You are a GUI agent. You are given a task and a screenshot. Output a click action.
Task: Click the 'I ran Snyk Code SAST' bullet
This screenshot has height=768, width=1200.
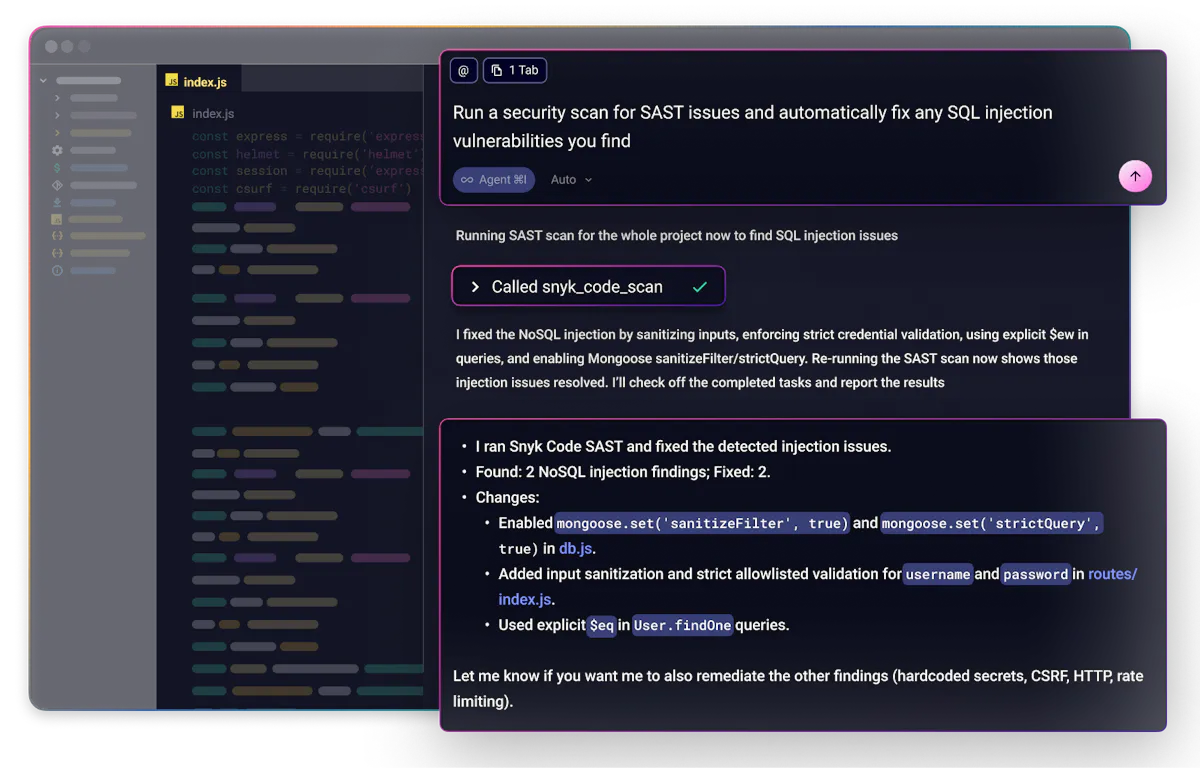683,446
